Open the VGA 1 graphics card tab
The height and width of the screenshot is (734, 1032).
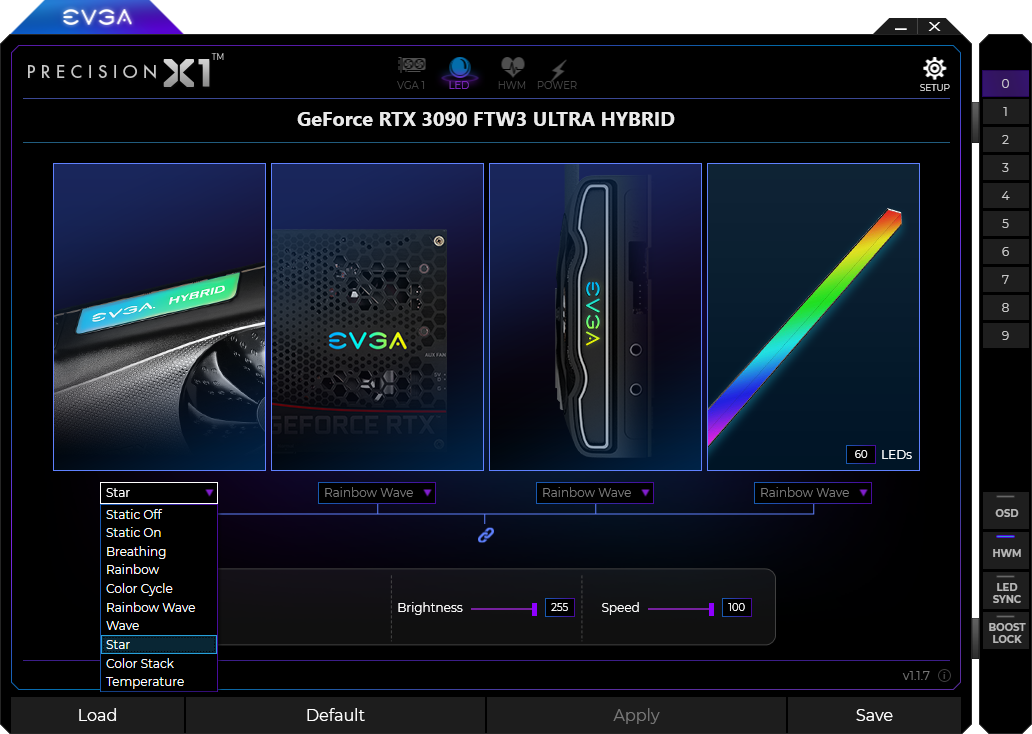pyautogui.click(x=411, y=73)
